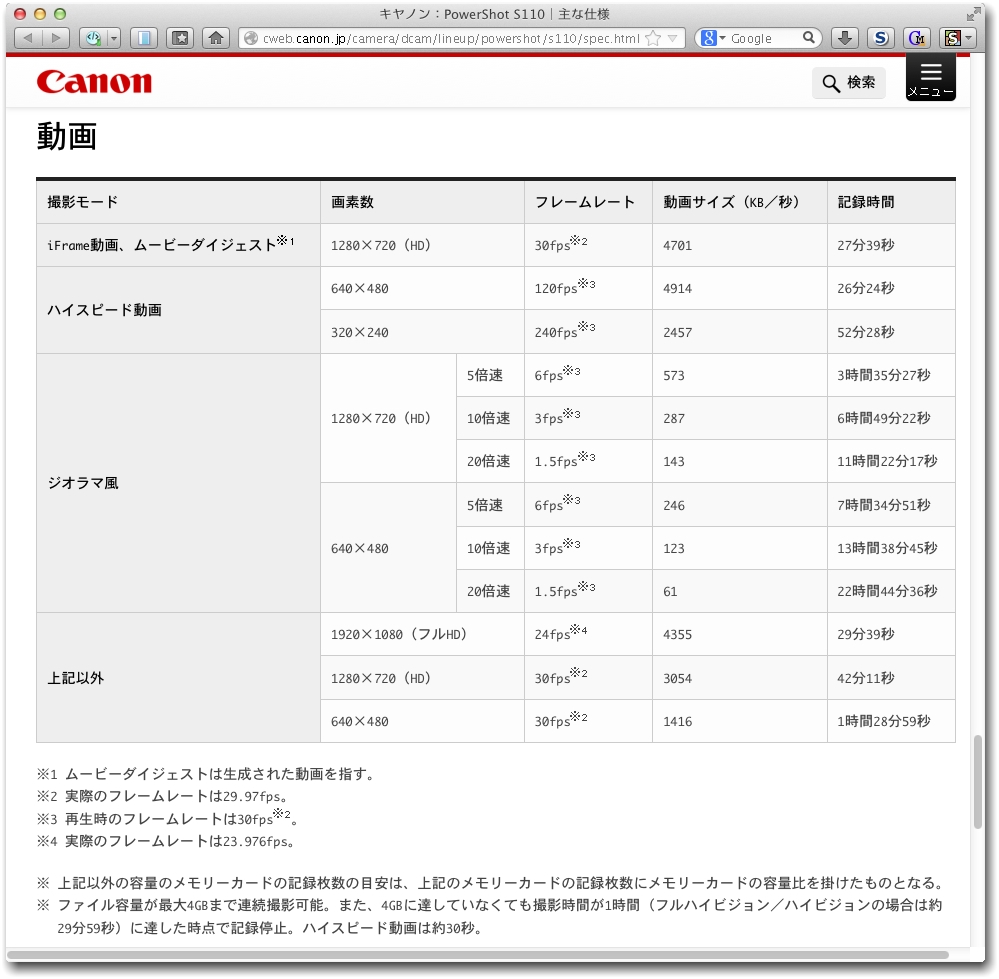Viewport: 999px width, 979px height.
Task: Click the vertical page scrollbar thumb
Action: [x=977, y=783]
